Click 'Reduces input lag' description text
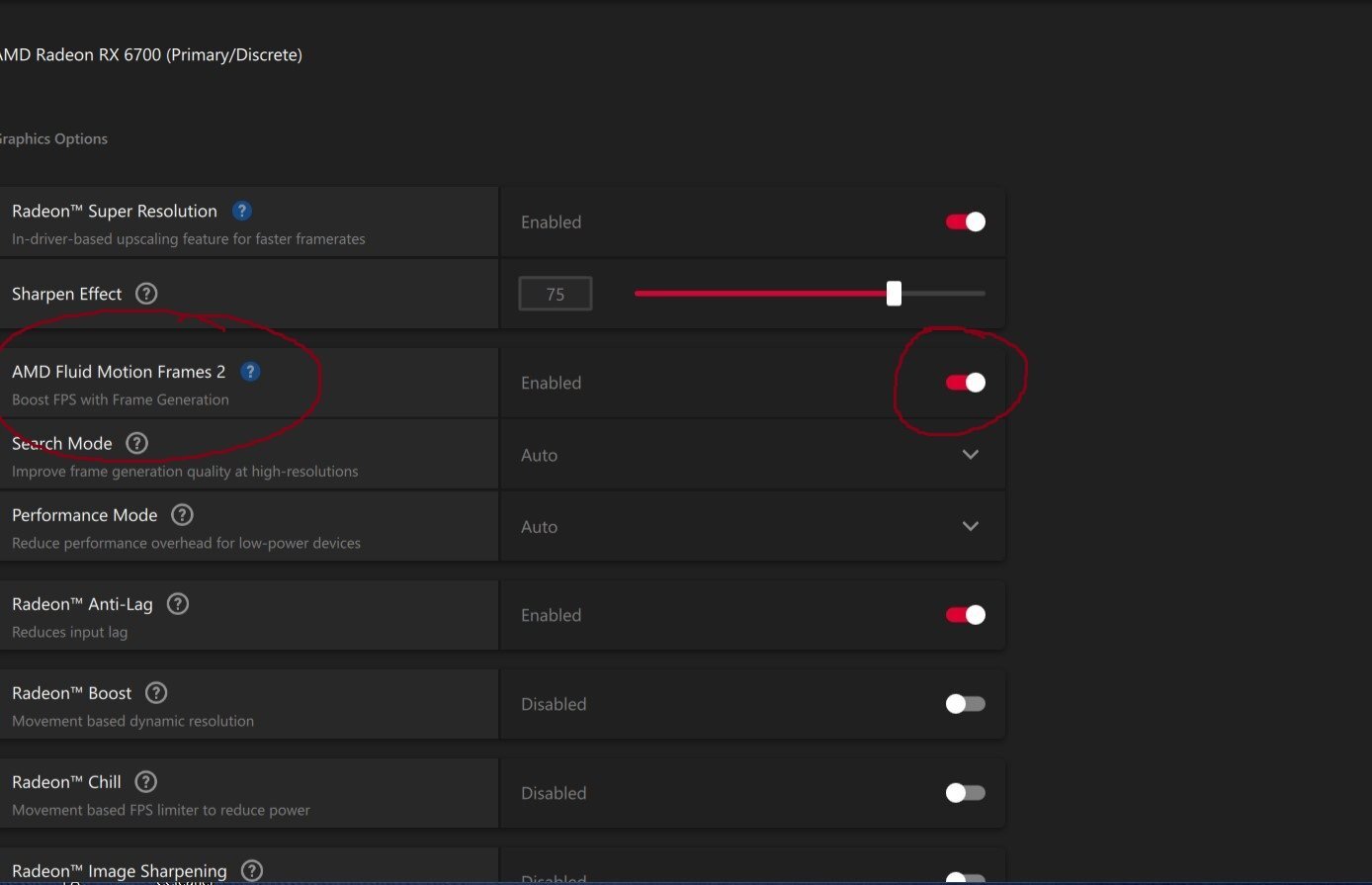The height and width of the screenshot is (885, 1372). pos(70,632)
